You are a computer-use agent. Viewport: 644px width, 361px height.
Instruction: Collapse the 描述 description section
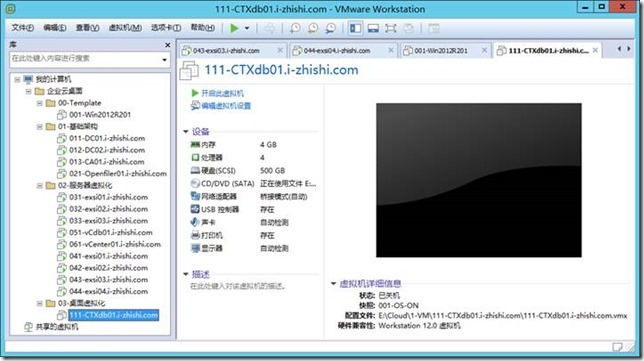(x=186, y=274)
